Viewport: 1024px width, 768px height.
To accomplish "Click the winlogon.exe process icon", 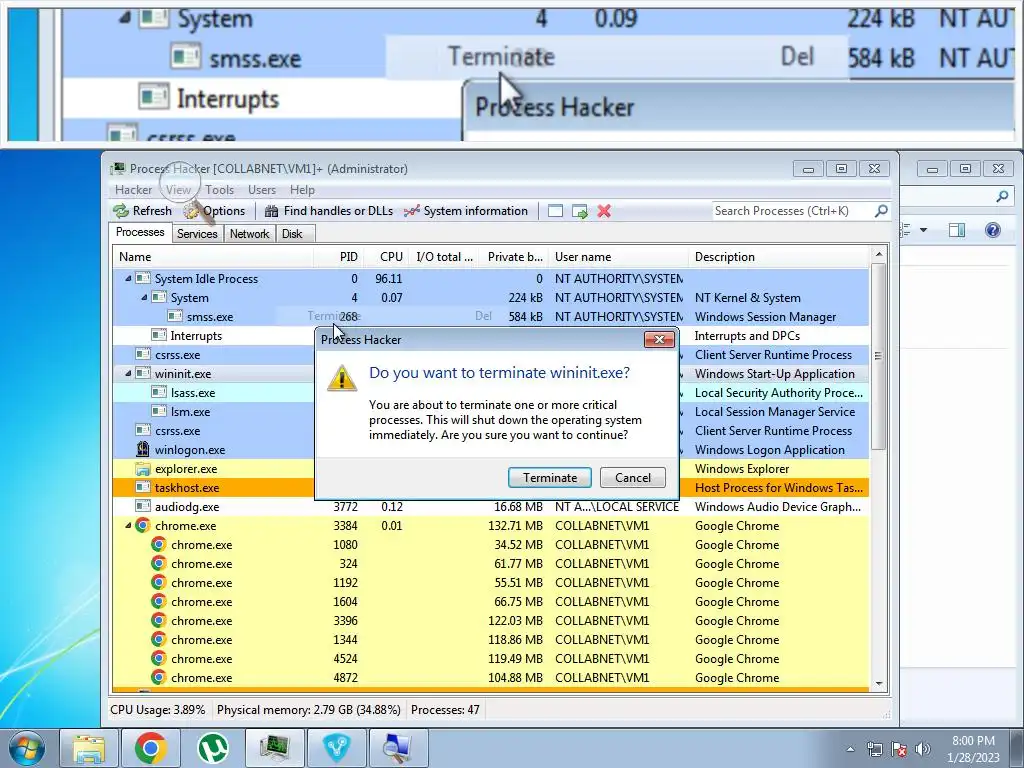I will point(142,449).
